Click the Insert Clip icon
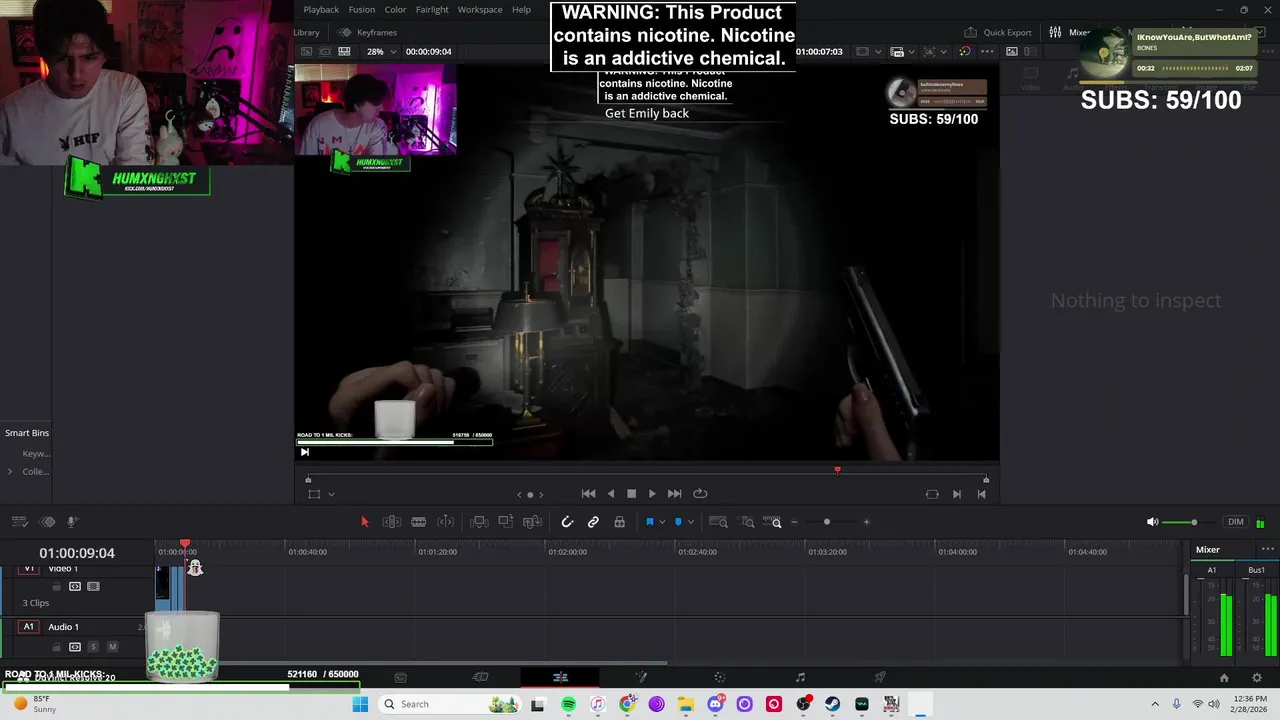The image size is (1280, 720). tap(479, 522)
